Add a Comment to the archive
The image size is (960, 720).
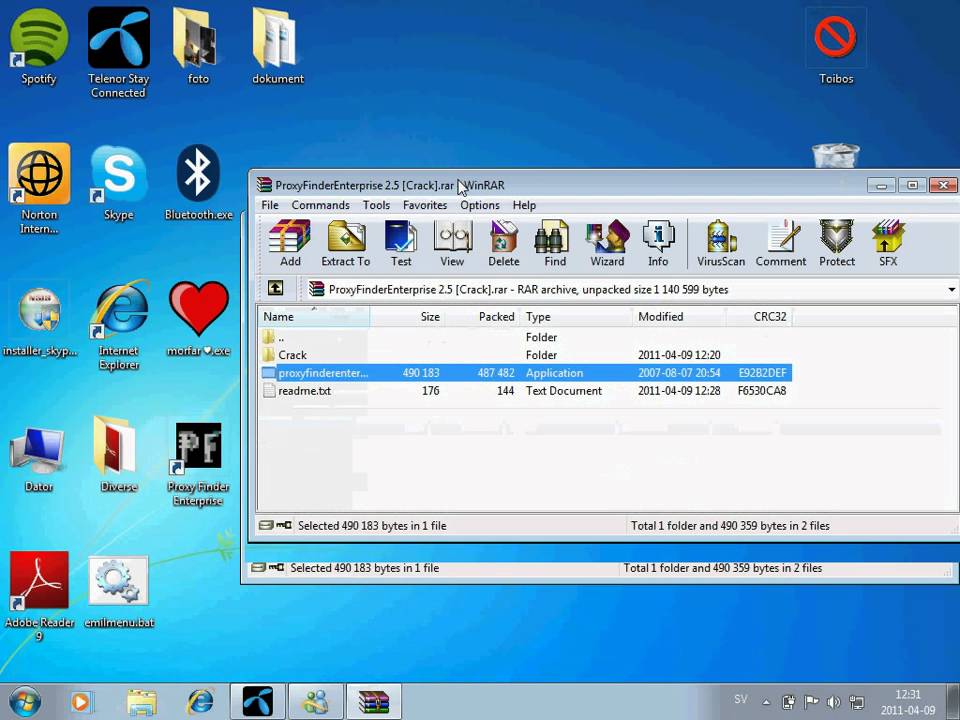[781, 244]
